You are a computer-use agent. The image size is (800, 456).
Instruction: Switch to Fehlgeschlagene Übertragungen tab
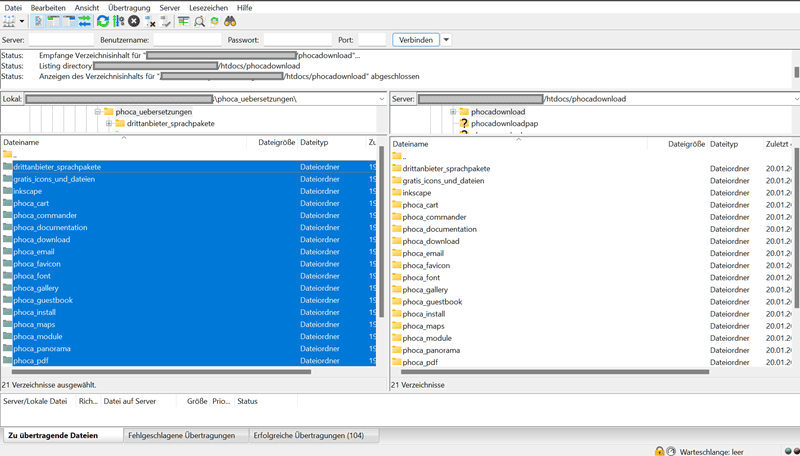(x=184, y=436)
